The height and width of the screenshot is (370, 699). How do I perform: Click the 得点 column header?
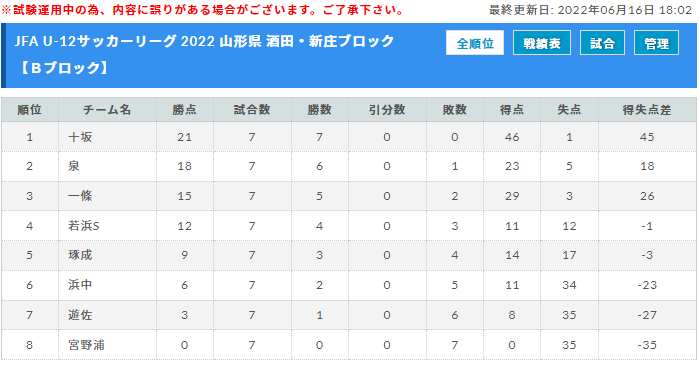(x=512, y=110)
